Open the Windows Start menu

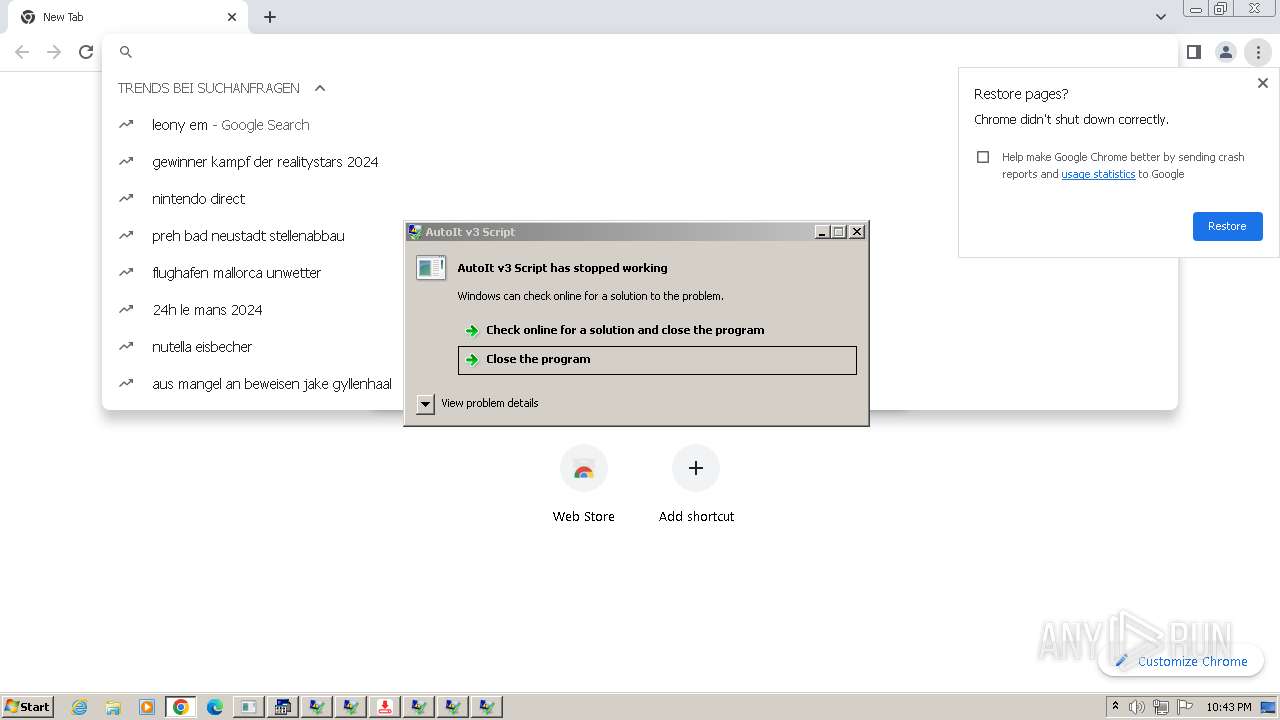tap(28, 707)
